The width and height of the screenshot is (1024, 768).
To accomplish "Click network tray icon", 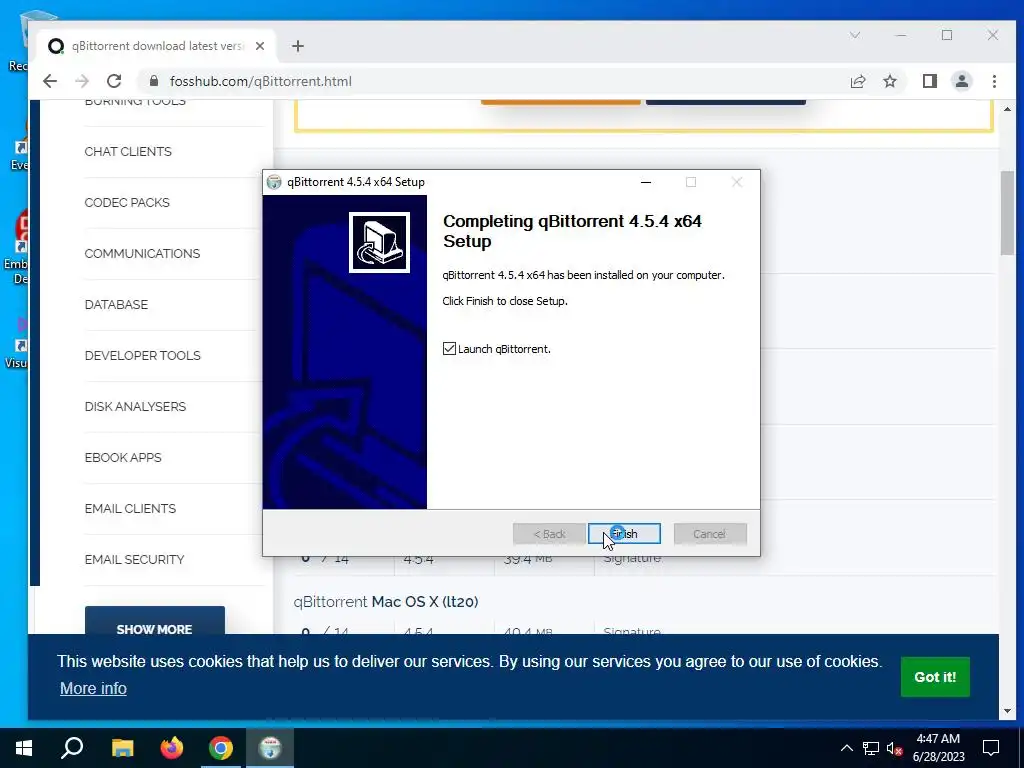I will point(871,748).
